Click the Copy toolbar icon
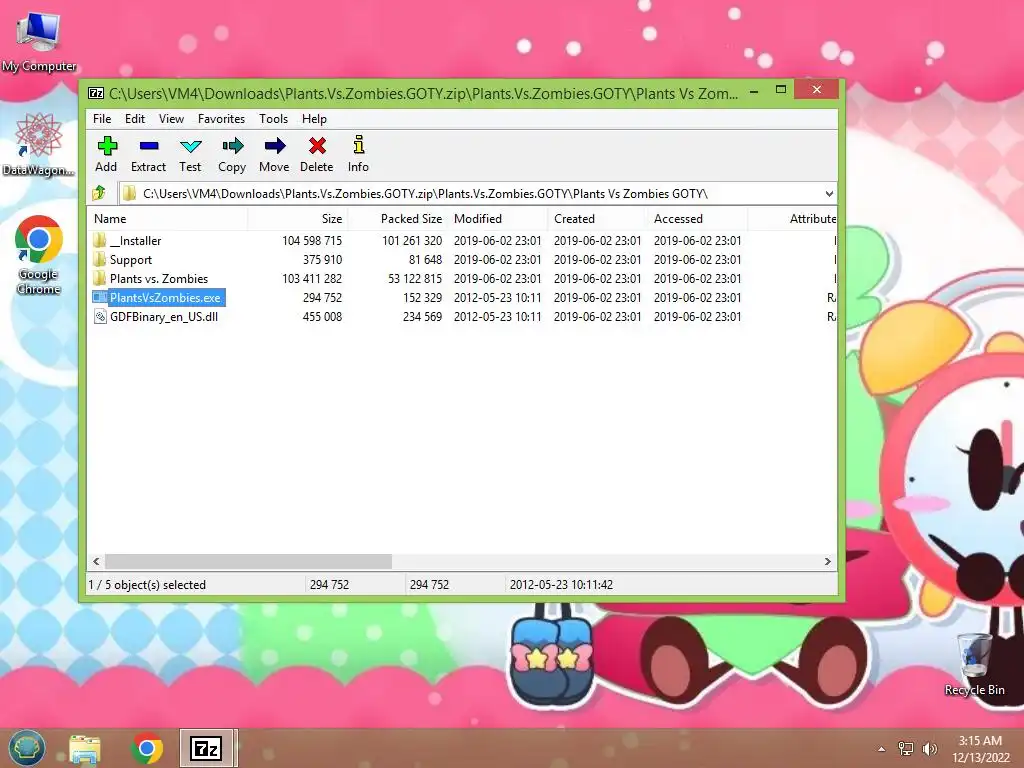Viewport: 1024px width, 768px height. click(x=232, y=146)
